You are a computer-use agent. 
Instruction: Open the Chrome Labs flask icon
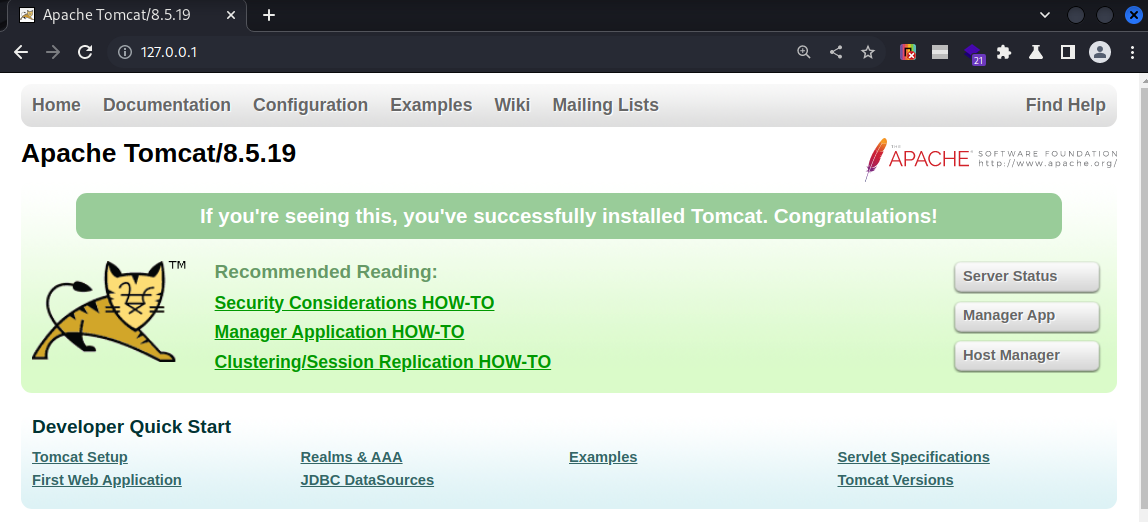click(1035, 52)
